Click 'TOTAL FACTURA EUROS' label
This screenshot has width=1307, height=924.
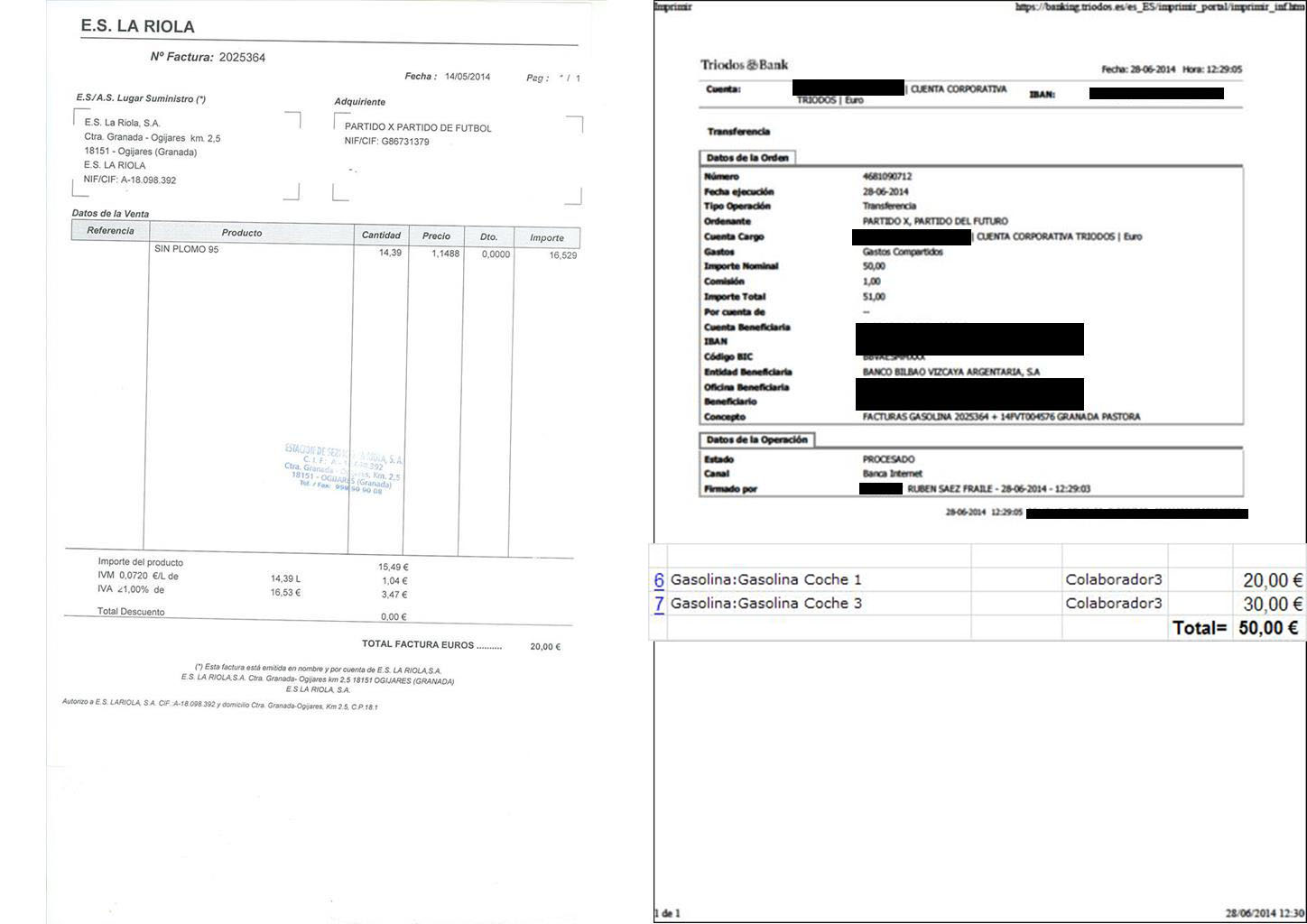pos(431,644)
